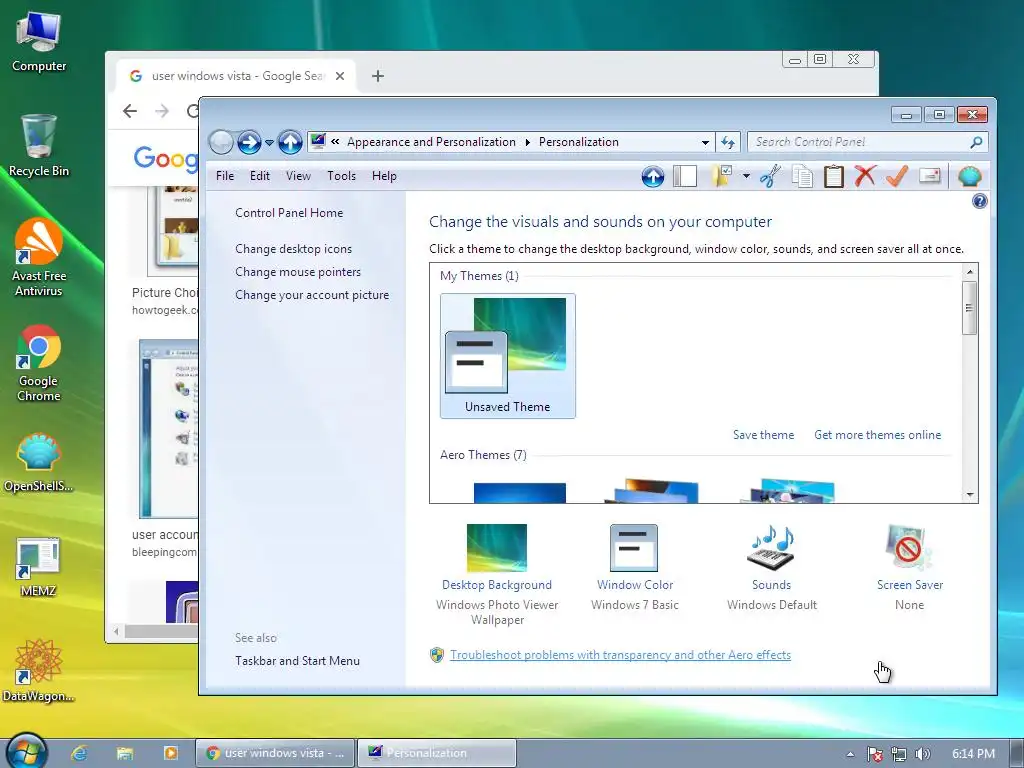
Task: Click the blue Help question mark icon
Action: pos(979,201)
